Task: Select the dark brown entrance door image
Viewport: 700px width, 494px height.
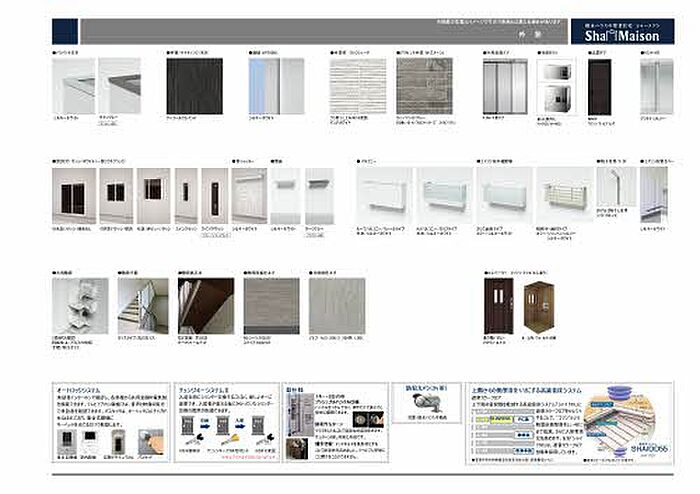Action: pyautogui.click(x=598, y=88)
